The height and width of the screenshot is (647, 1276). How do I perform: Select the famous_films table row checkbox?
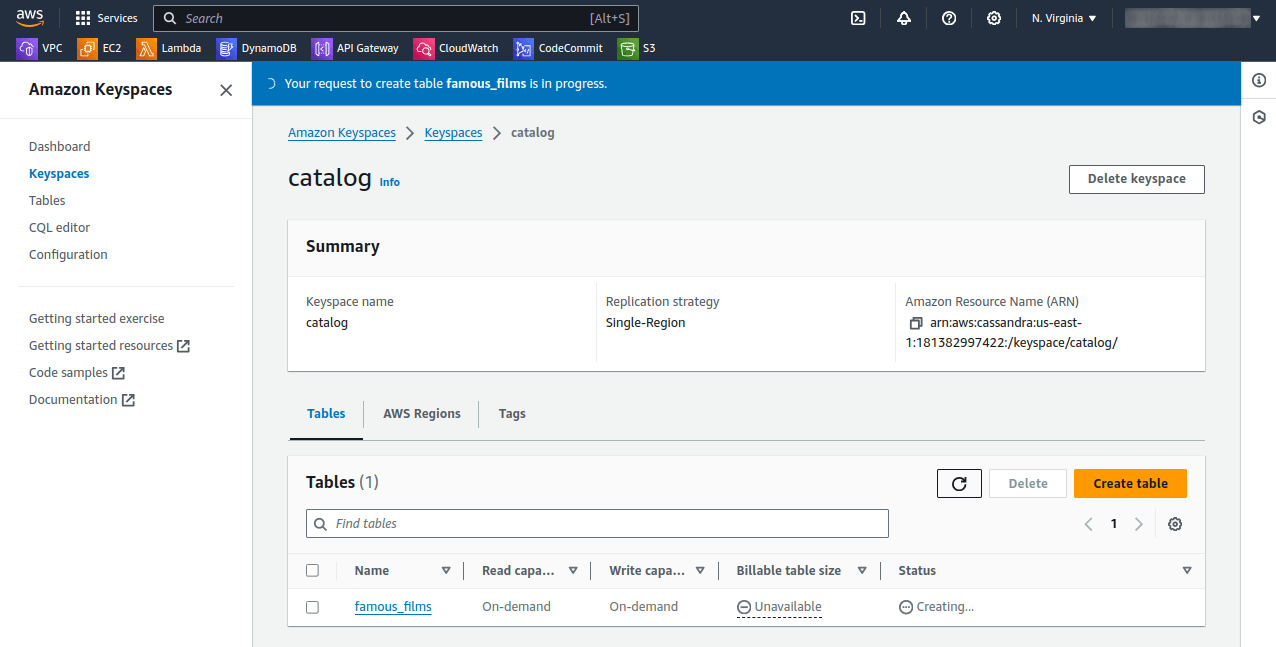(x=312, y=606)
